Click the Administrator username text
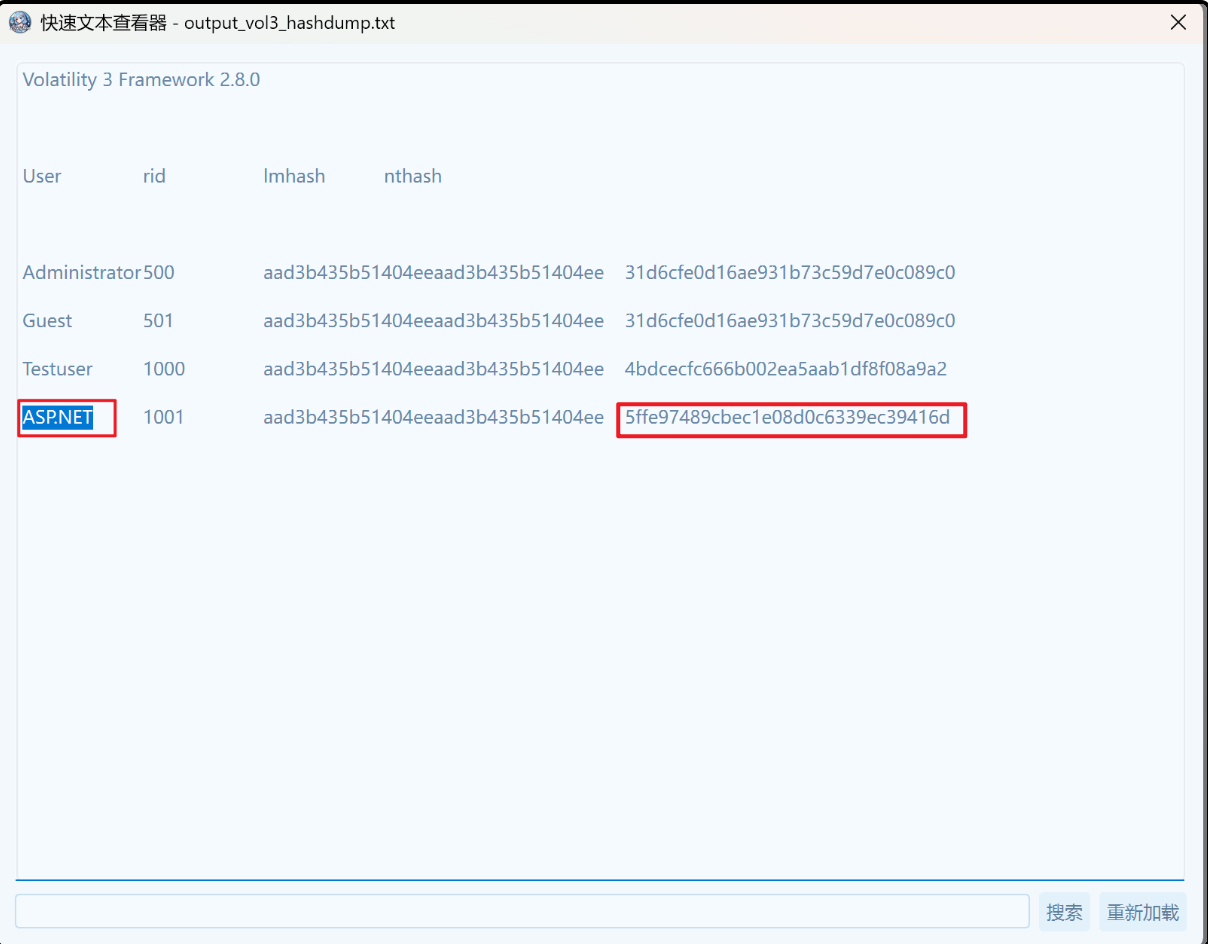Screen dimensions: 1208x944 82,272
